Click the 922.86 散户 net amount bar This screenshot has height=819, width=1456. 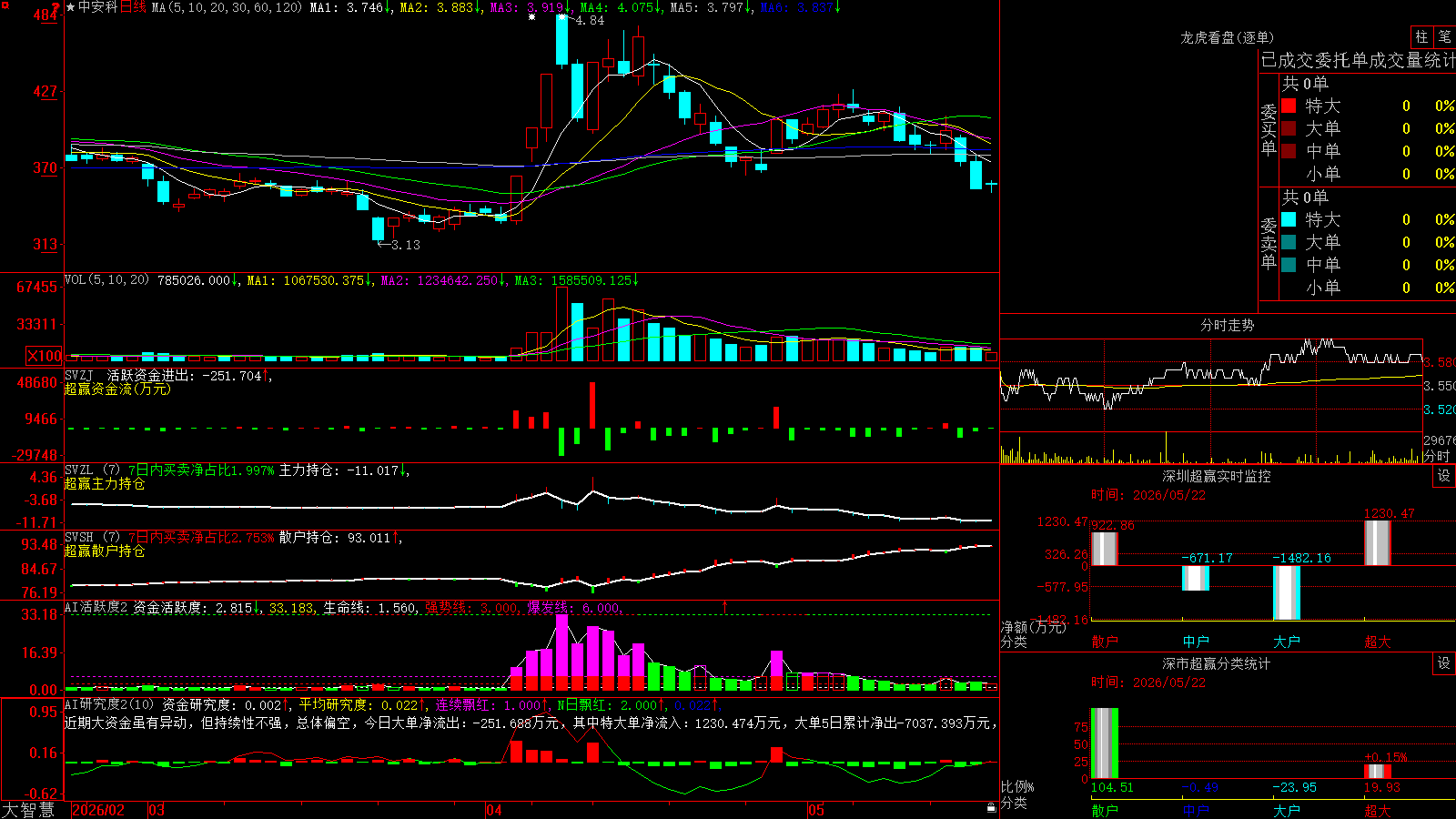tap(1105, 549)
